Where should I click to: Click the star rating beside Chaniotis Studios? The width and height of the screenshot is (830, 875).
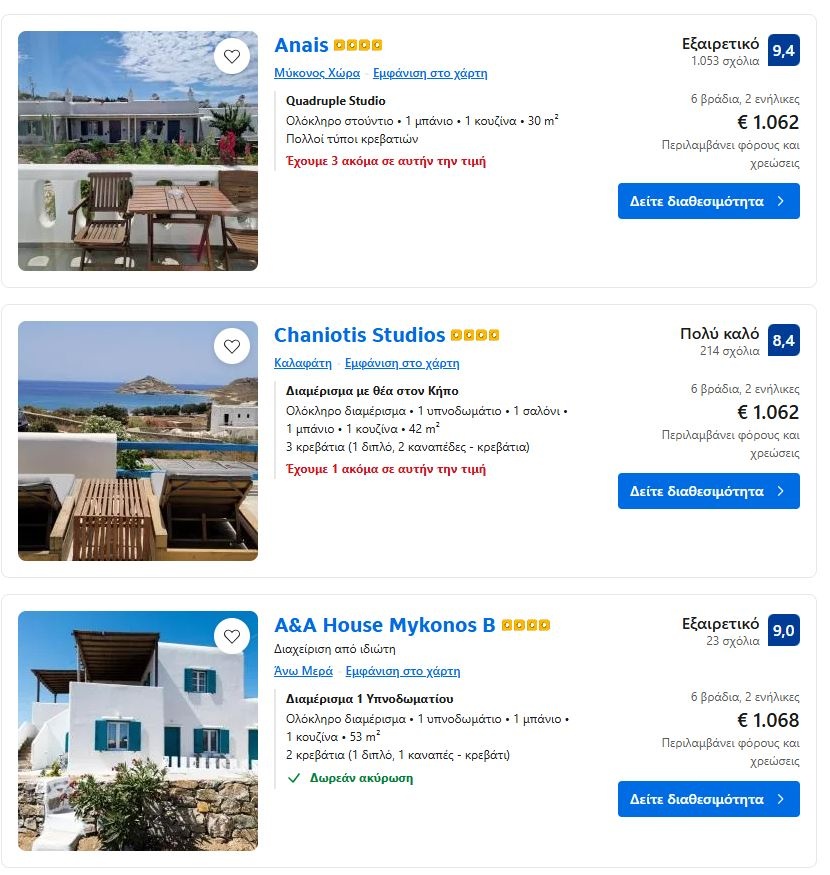click(x=475, y=336)
